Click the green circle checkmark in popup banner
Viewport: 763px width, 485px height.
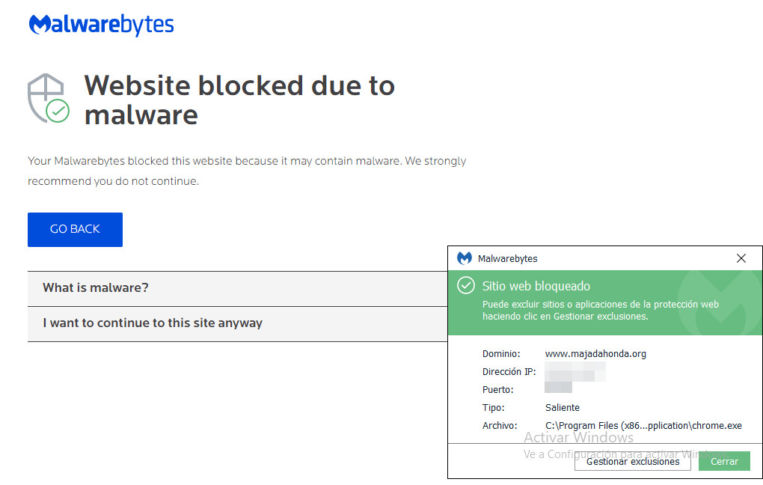pyautogui.click(x=465, y=286)
